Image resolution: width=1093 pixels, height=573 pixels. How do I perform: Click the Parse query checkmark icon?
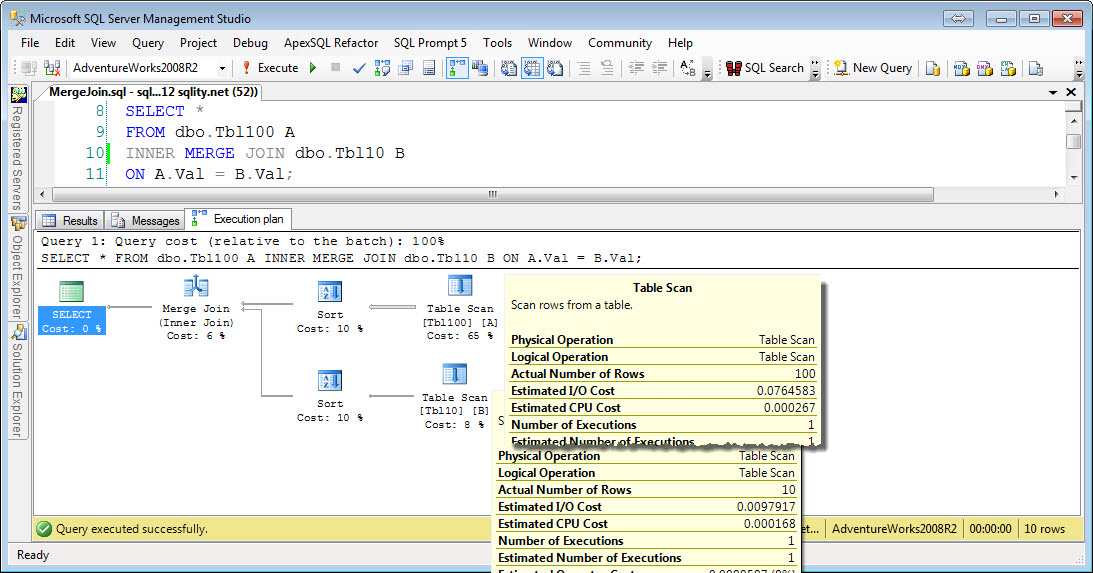tap(359, 68)
